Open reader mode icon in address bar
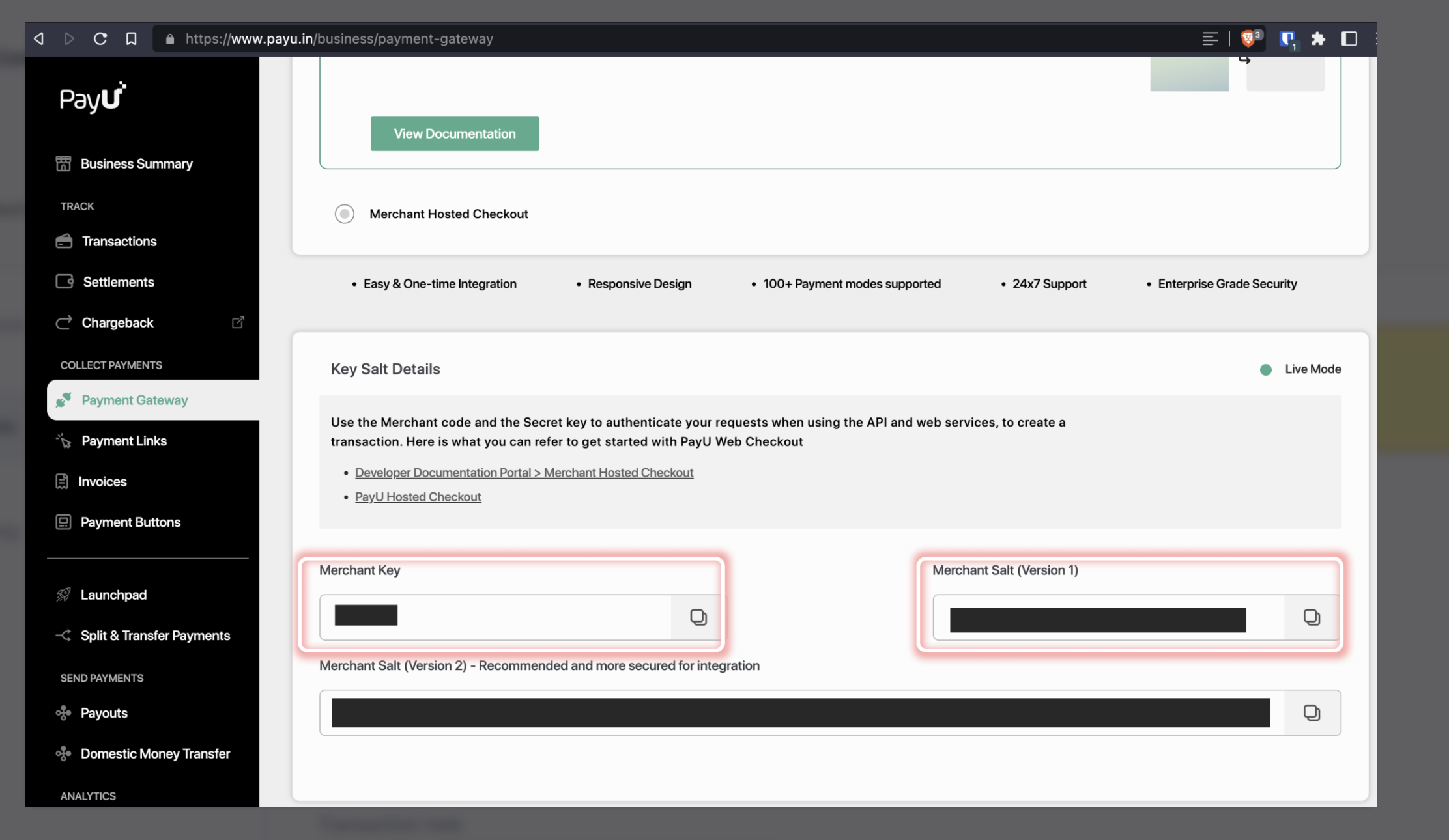The width and height of the screenshot is (1449, 840). (1210, 38)
